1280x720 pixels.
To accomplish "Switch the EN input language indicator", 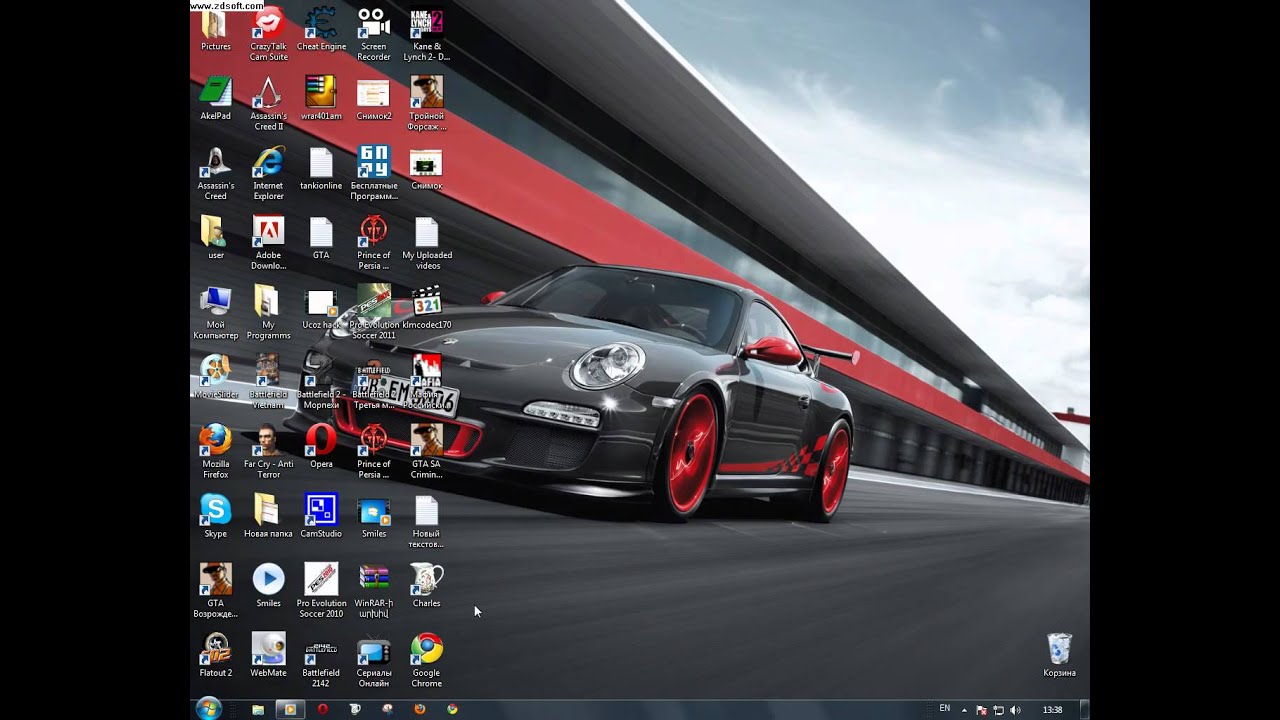I will click(945, 708).
